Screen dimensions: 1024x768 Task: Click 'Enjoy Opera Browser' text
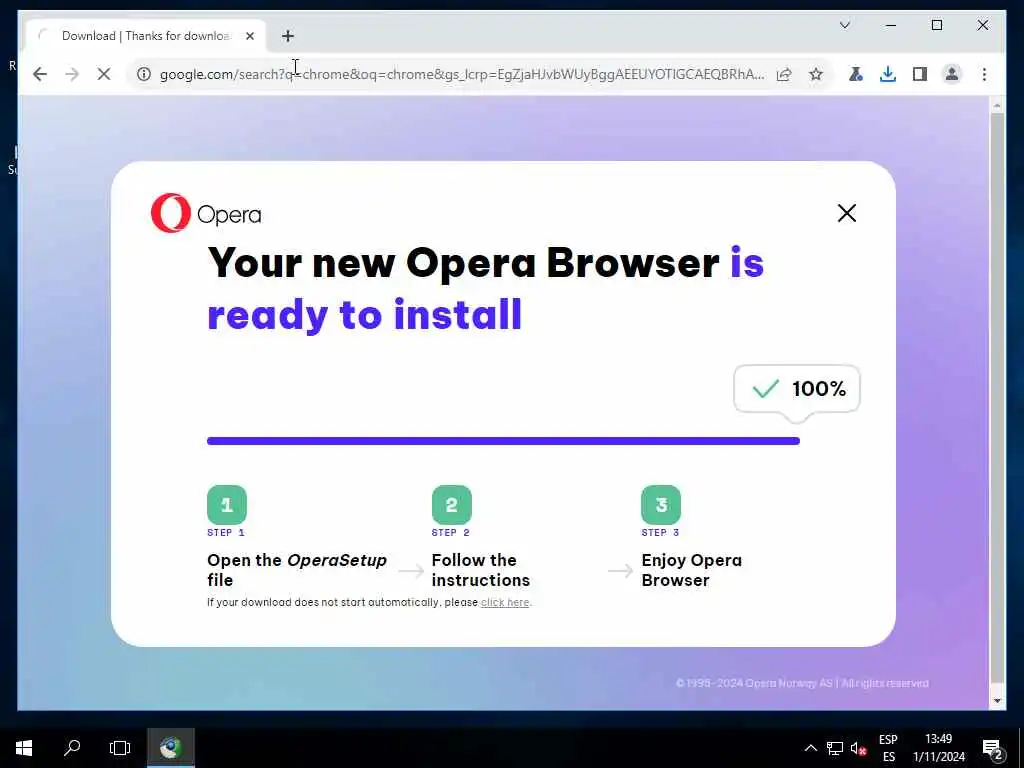(x=692, y=570)
